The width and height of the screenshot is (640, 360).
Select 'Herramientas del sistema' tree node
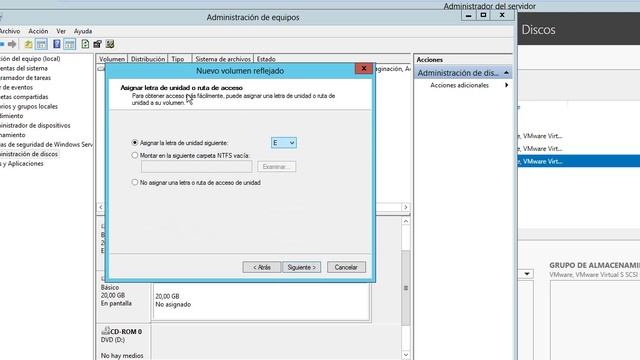(x=24, y=68)
